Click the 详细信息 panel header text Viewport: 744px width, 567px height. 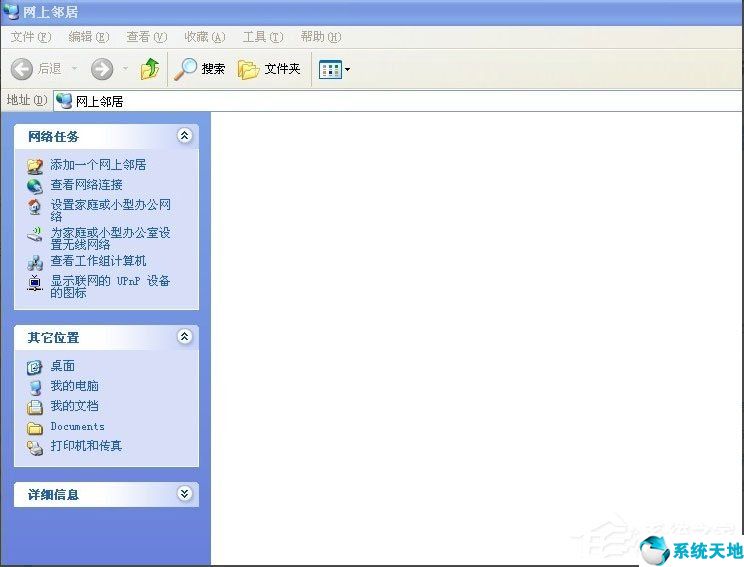tap(53, 495)
